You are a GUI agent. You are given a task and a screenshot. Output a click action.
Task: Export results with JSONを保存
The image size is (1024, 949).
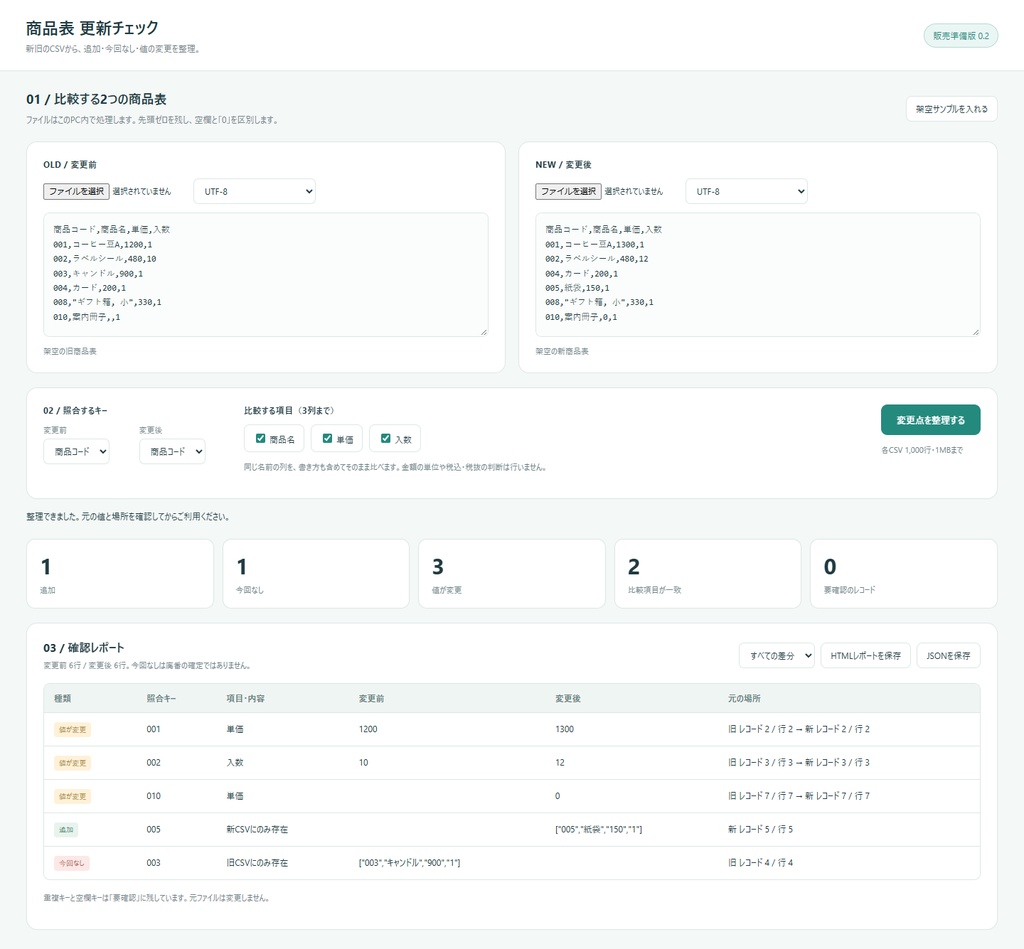(x=948, y=656)
